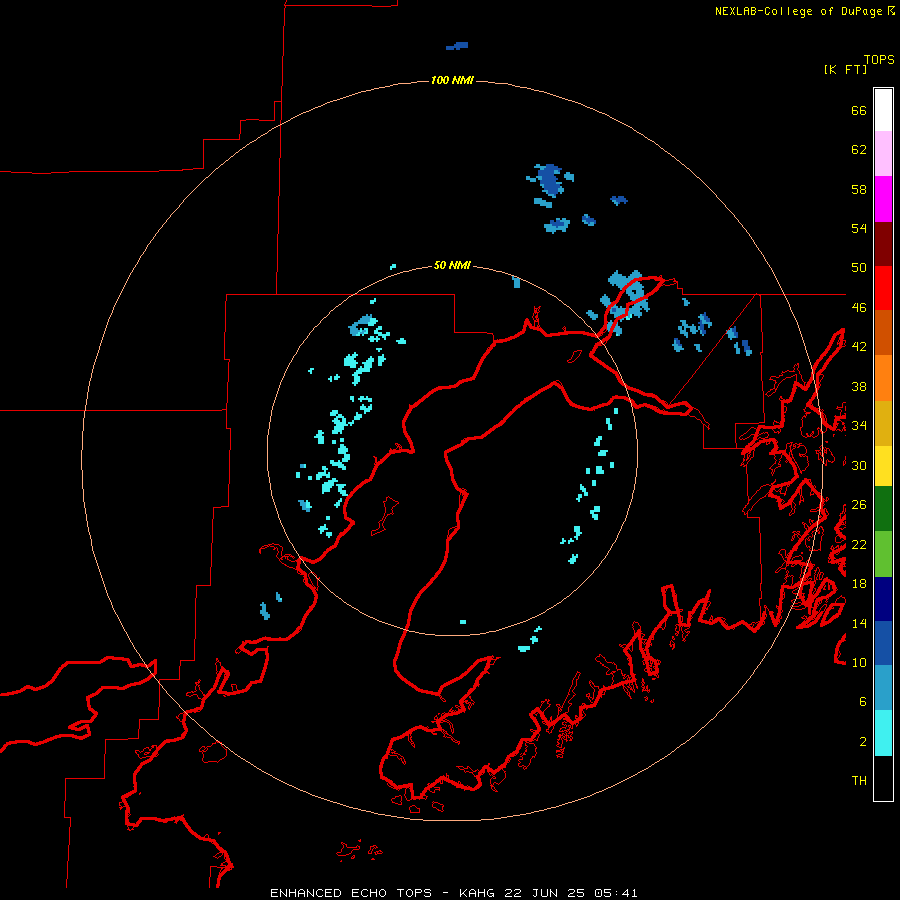
Task: Click the "18" legend value
Action: point(859,584)
